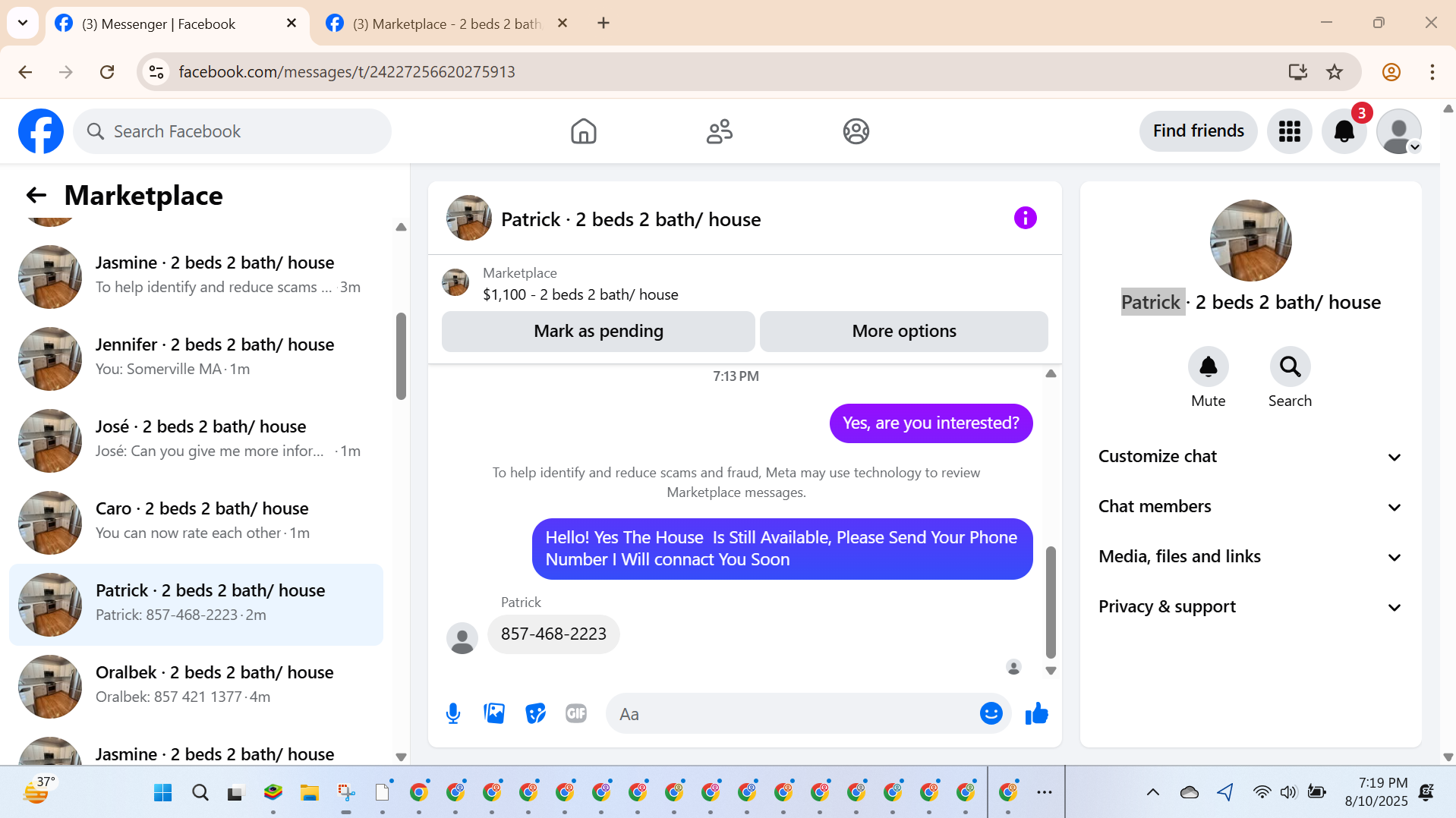Click the Patrick chat header title
Image resolution: width=1456 pixels, height=818 pixels.
631,219
